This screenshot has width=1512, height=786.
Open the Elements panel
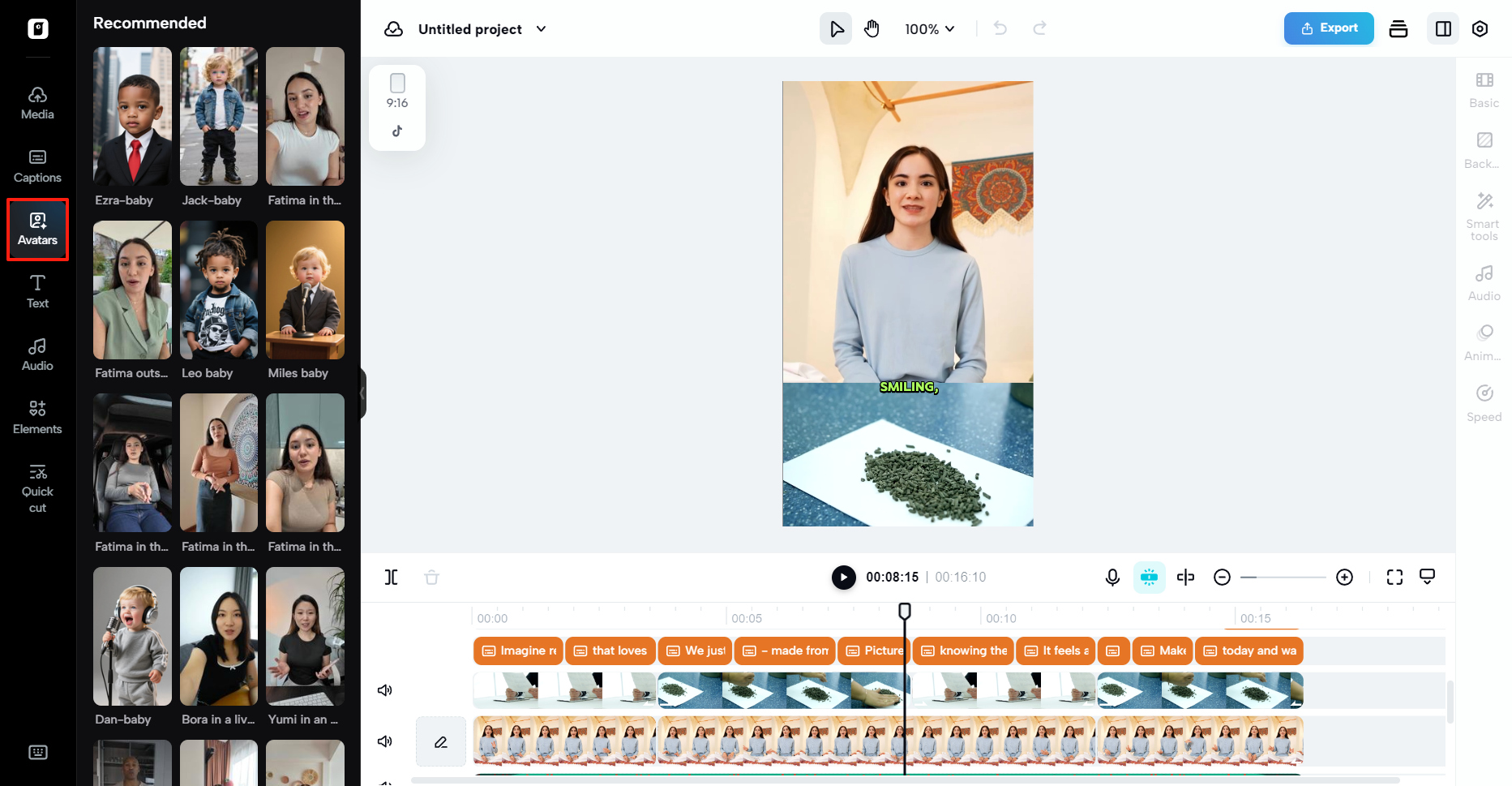(37, 418)
